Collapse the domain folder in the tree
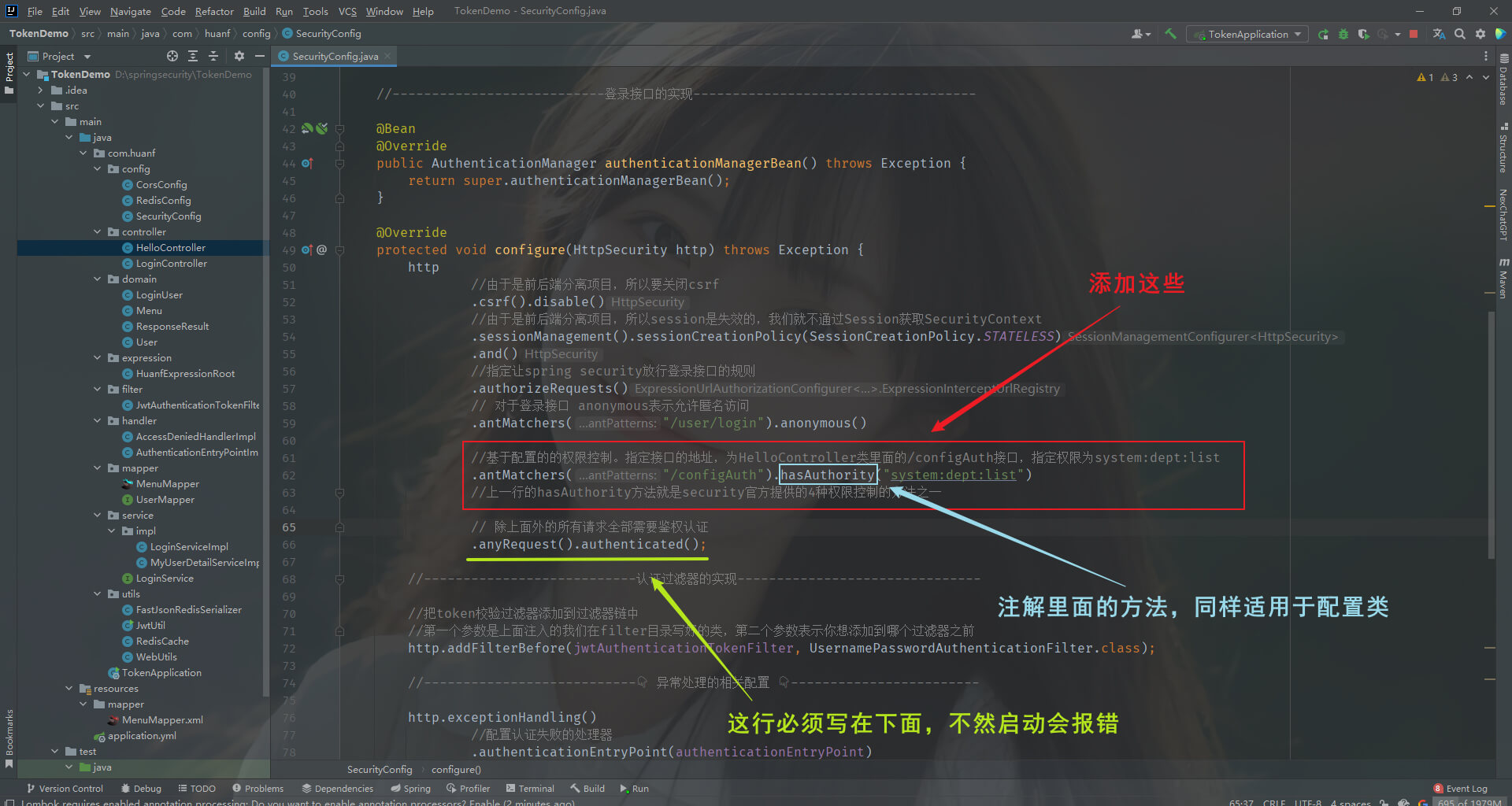Screen dimensions: 1512x806 (x=98, y=279)
